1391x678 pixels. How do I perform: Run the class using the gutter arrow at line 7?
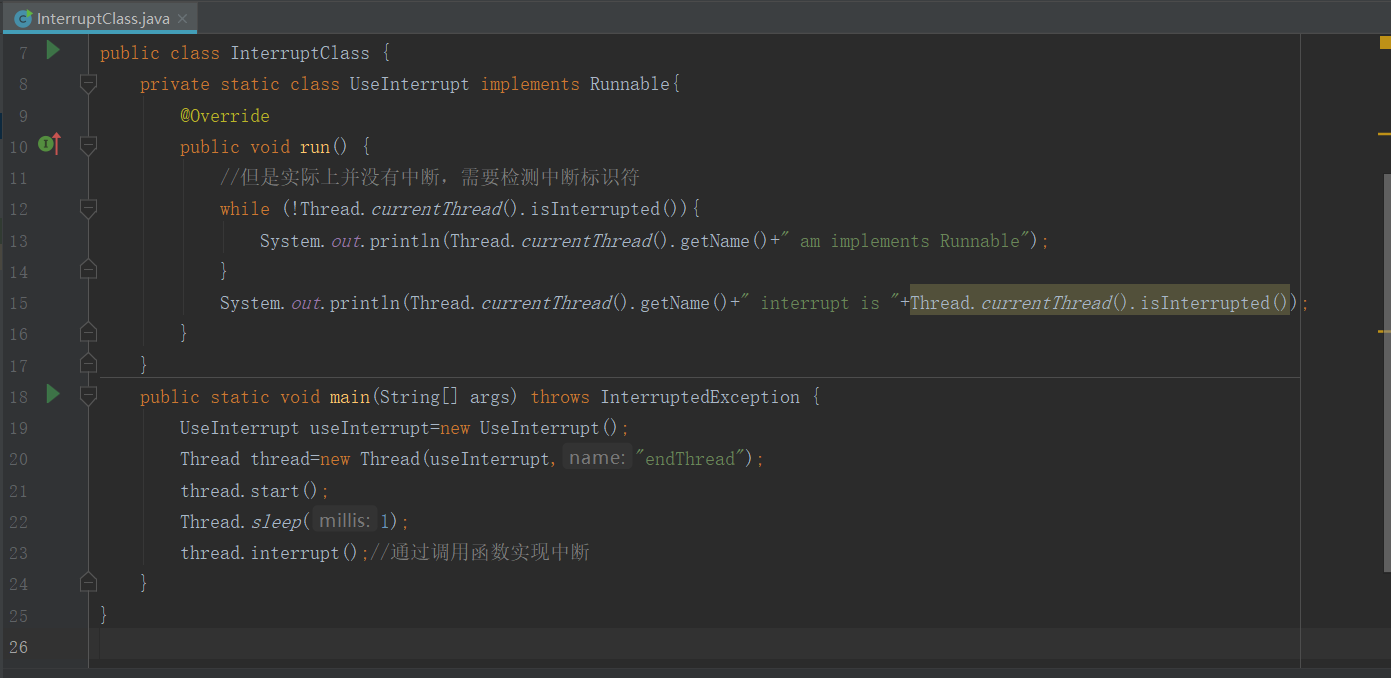[52, 52]
